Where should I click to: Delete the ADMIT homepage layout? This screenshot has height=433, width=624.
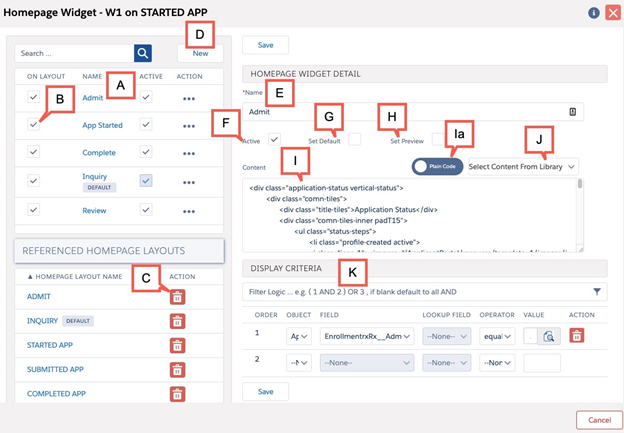(x=177, y=296)
